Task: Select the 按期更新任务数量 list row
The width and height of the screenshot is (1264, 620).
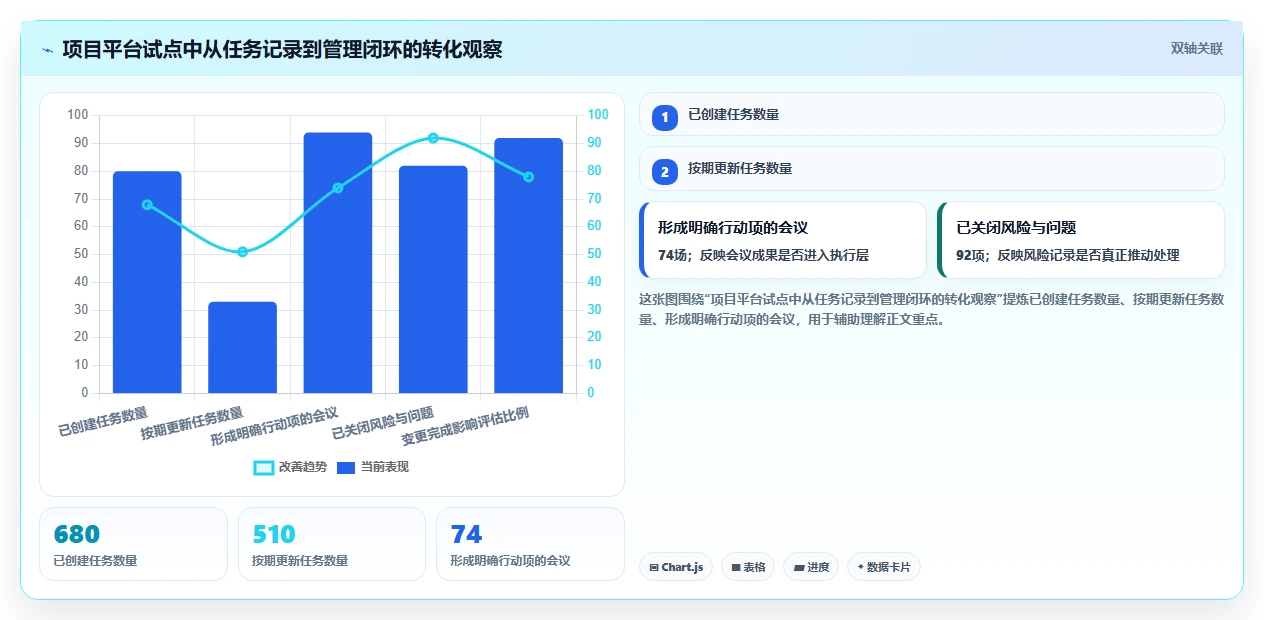Action: tap(931, 168)
